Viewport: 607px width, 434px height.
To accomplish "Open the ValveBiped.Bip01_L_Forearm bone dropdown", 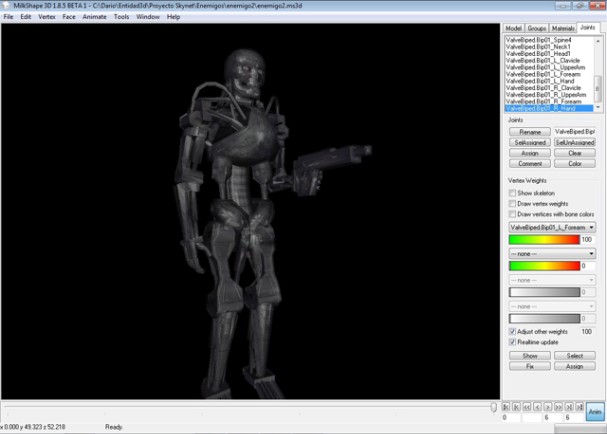I will pos(552,227).
